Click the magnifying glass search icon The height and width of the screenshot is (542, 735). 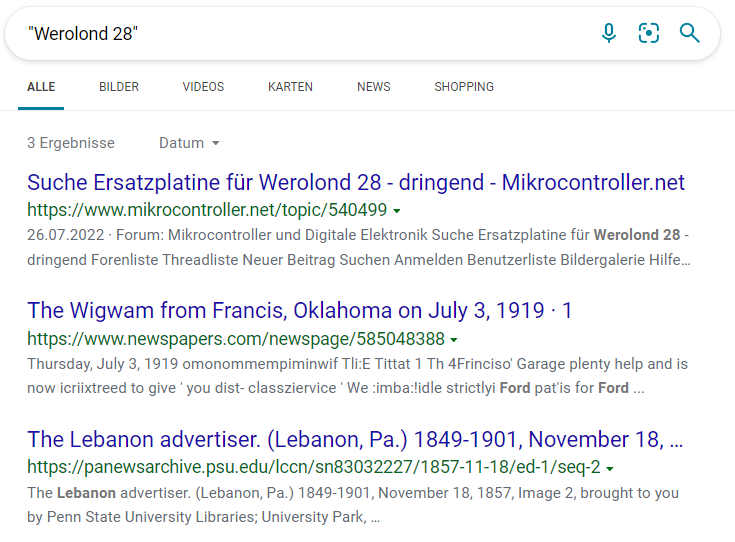click(x=690, y=33)
